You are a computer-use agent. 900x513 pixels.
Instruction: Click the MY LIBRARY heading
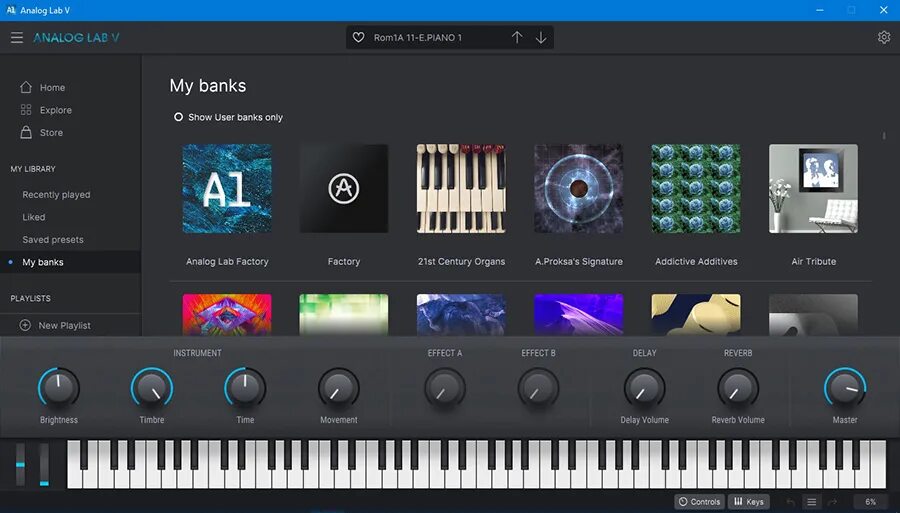tap(33, 169)
